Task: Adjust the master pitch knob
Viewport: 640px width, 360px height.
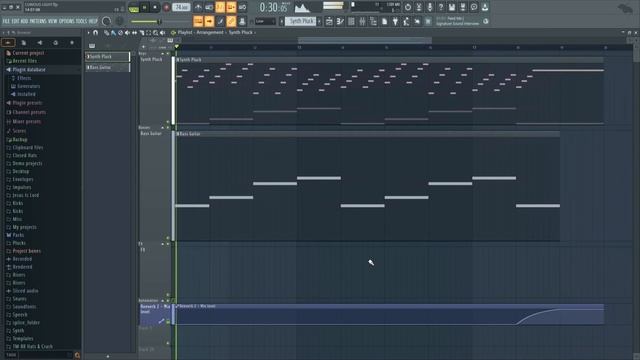Action: click(120, 21)
